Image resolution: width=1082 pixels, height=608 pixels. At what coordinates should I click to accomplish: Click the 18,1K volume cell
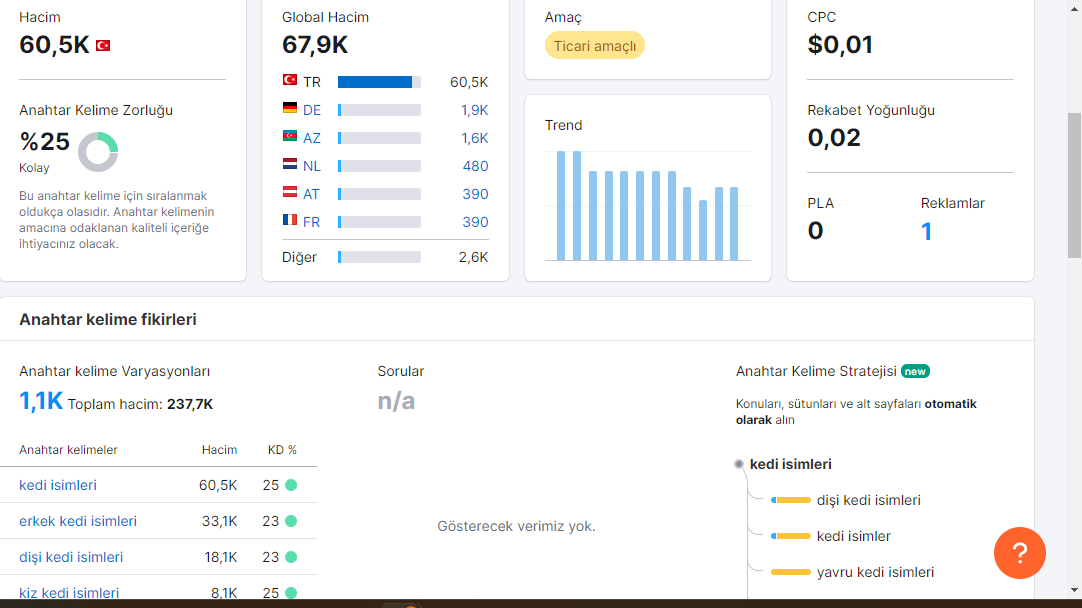(x=221, y=557)
